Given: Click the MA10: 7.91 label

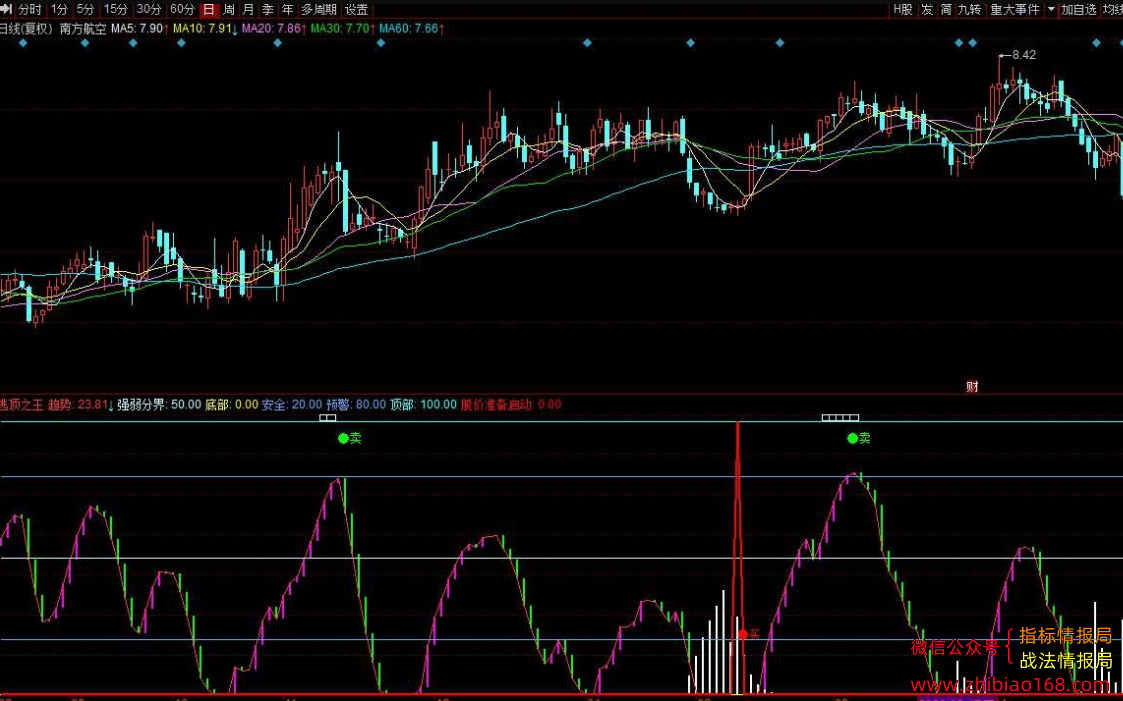Looking at the screenshot, I should coord(206,29).
